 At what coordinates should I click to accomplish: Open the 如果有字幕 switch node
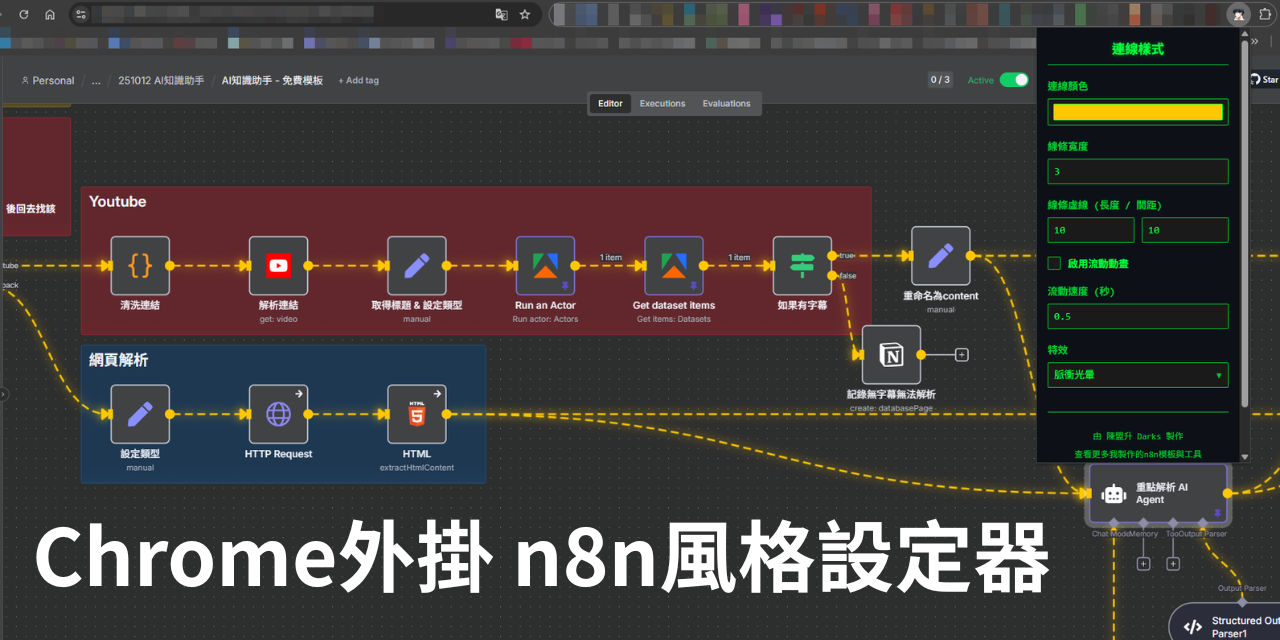click(x=802, y=265)
